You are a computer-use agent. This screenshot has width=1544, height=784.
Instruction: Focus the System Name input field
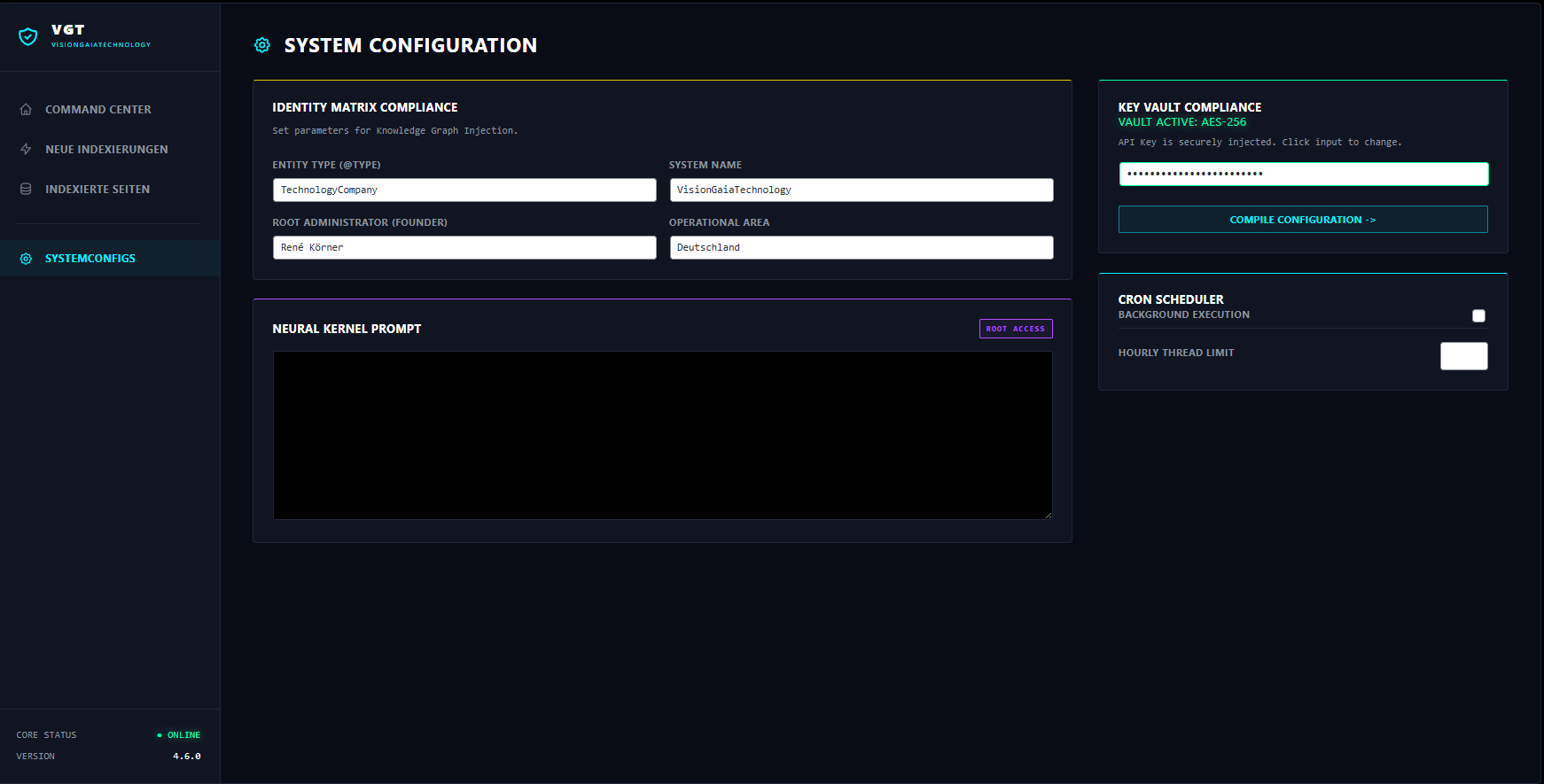[x=862, y=190]
